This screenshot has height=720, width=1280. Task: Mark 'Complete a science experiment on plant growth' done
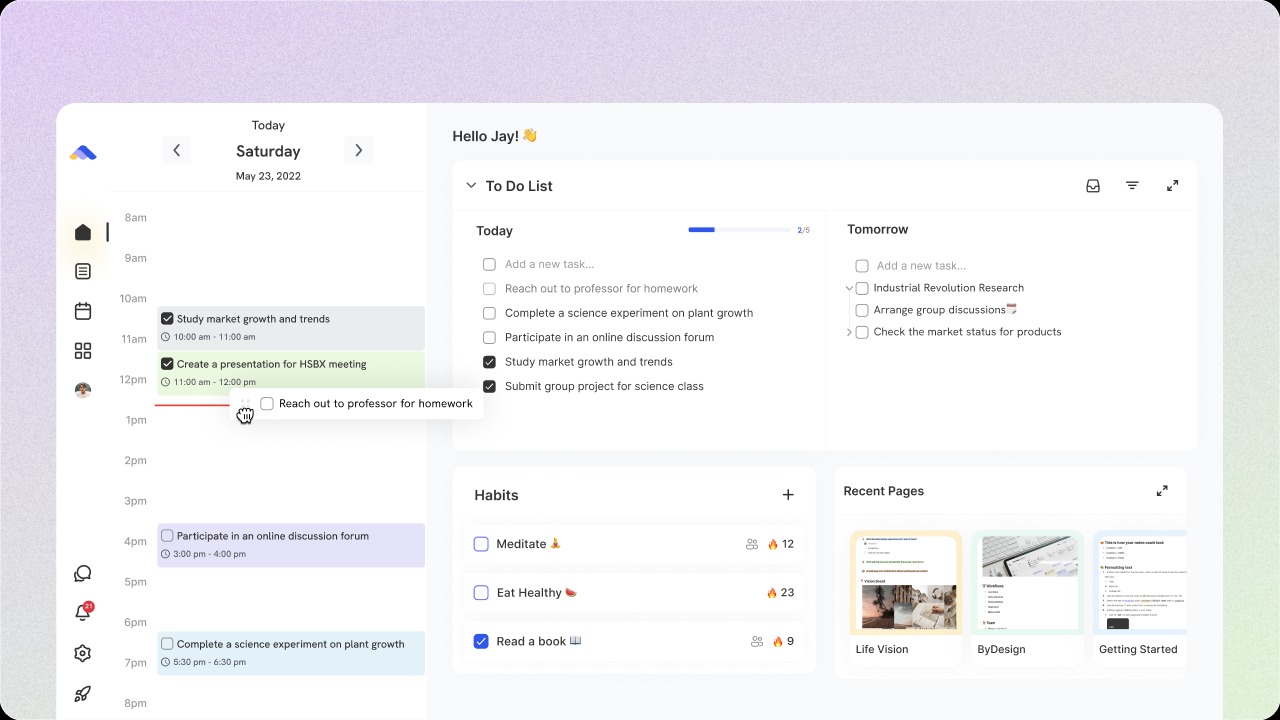tap(489, 313)
